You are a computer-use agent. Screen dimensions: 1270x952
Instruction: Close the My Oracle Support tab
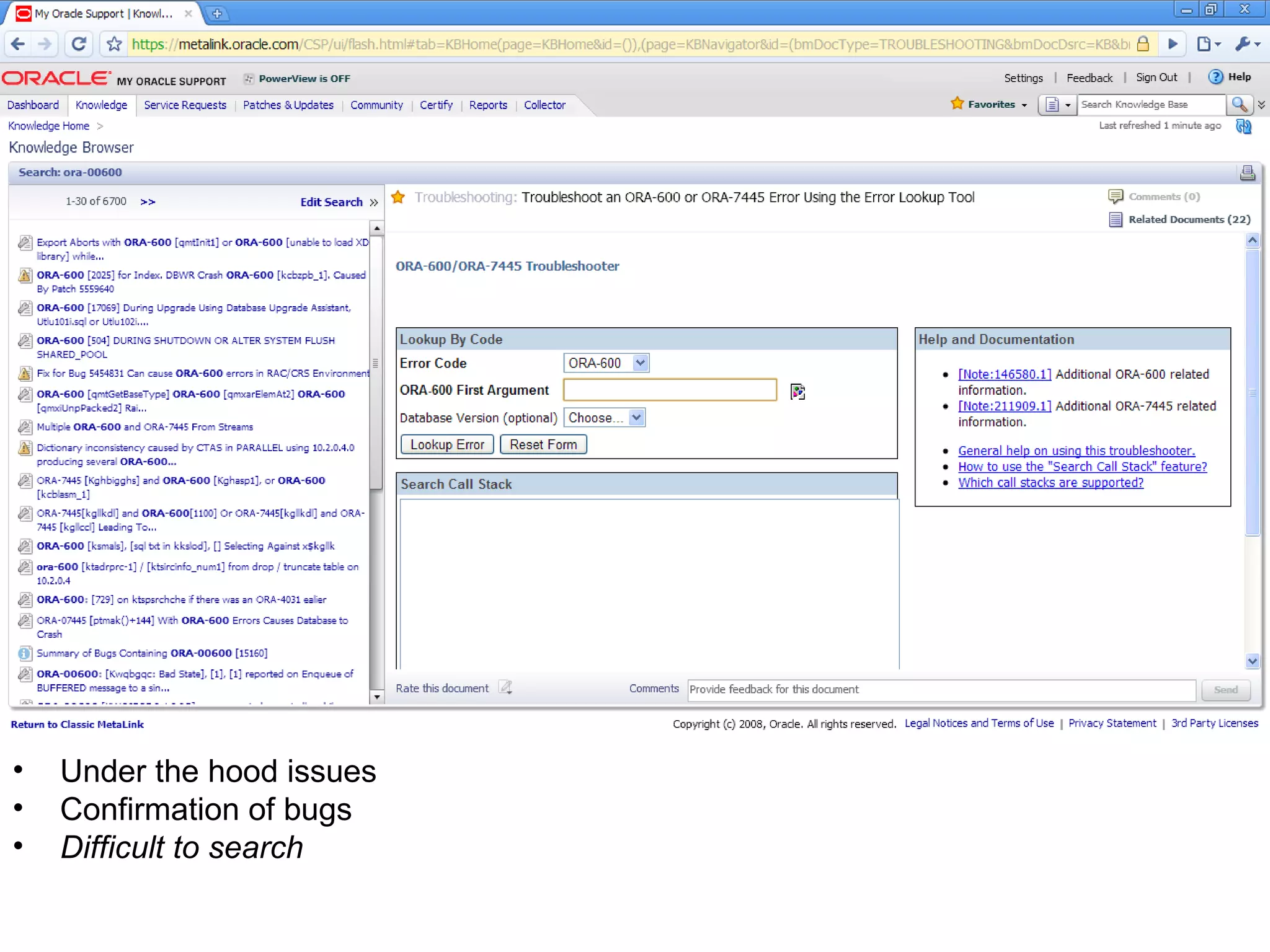pos(189,13)
